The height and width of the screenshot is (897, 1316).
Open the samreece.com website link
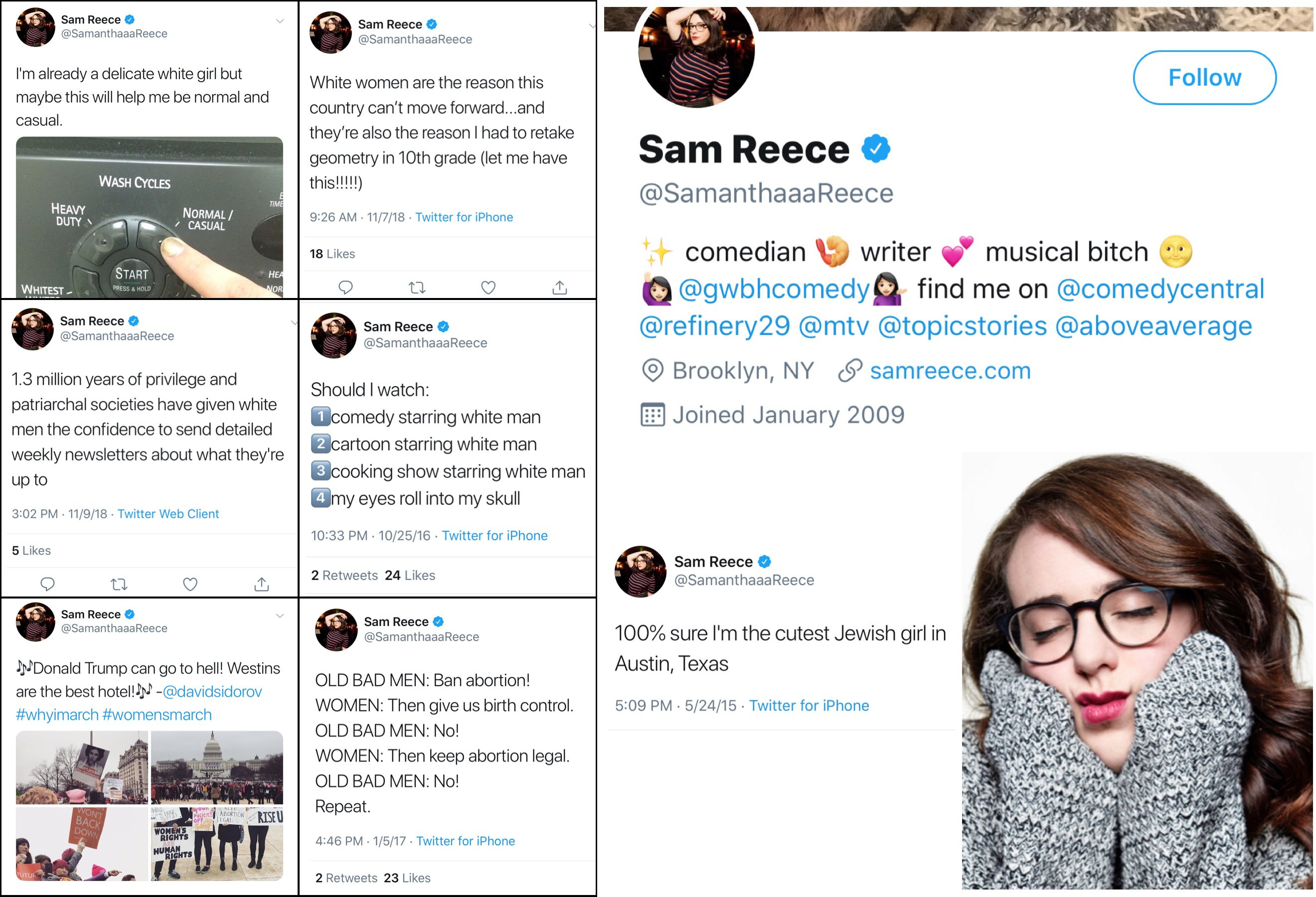[x=950, y=371]
